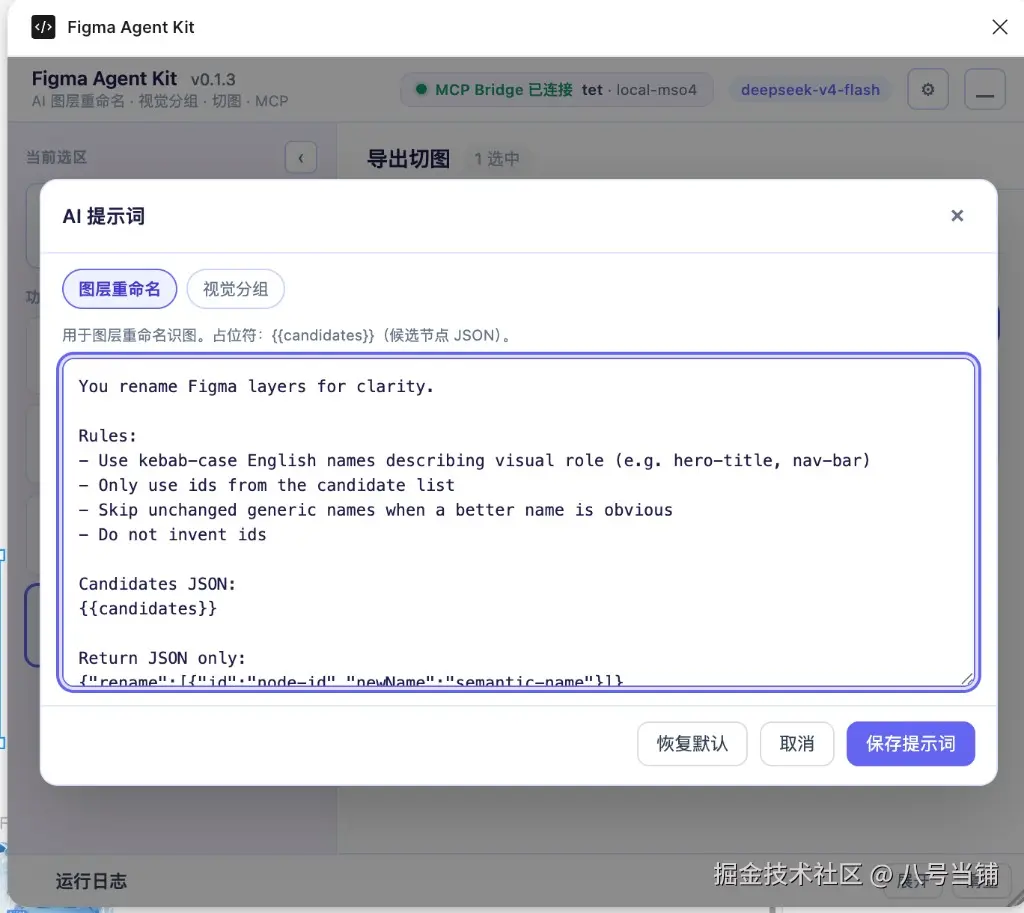Click 保存提示词 to save the prompt

(910, 743)
